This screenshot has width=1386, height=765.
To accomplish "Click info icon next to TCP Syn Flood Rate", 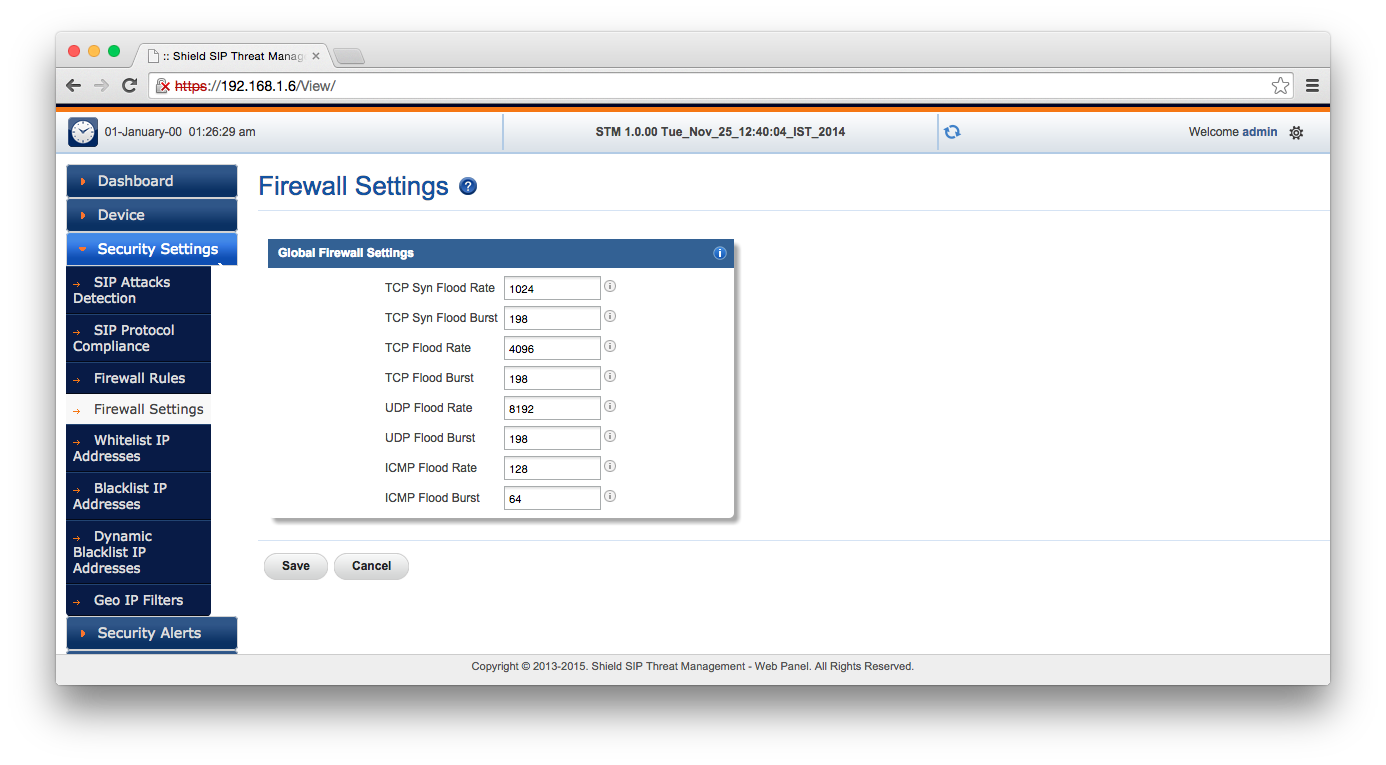I will (610, 286).
